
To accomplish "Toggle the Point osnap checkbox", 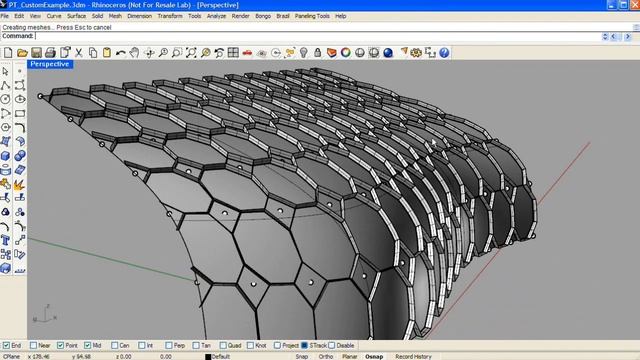I will click(60, 345).
